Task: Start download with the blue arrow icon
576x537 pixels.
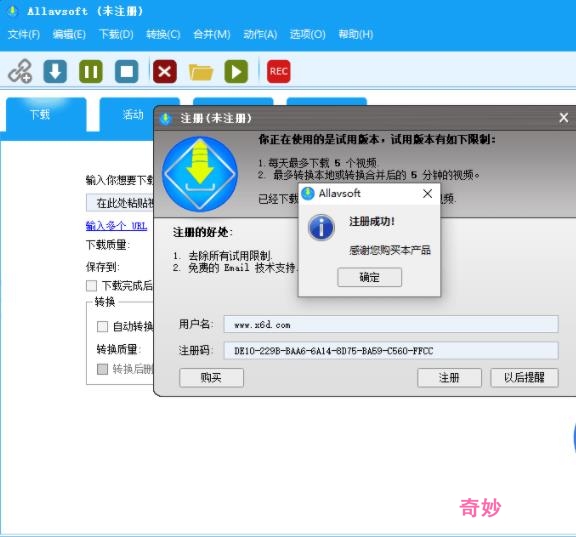Action: [x=55, y=71]
